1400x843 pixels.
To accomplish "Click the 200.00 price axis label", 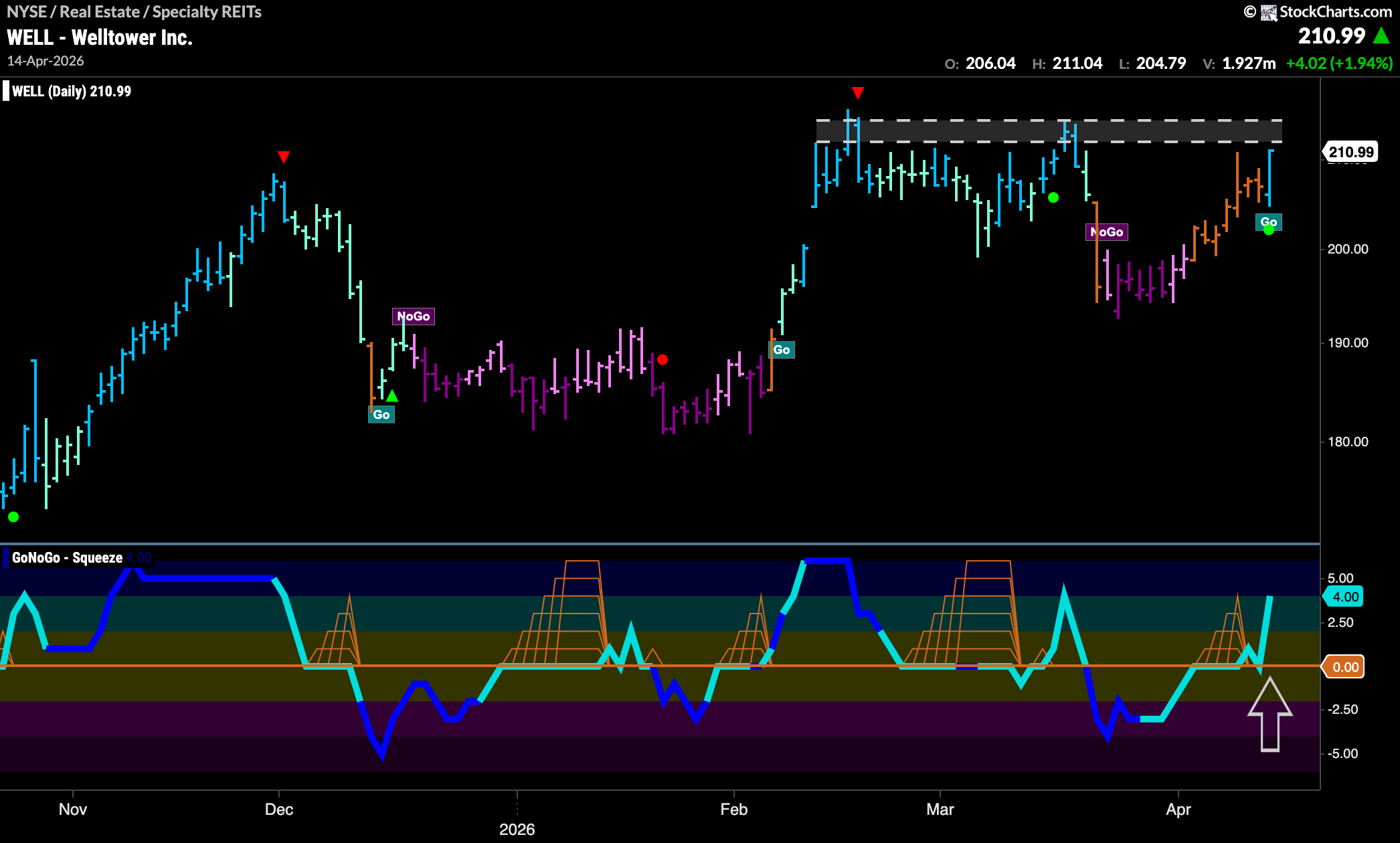I will (1348, 249).
